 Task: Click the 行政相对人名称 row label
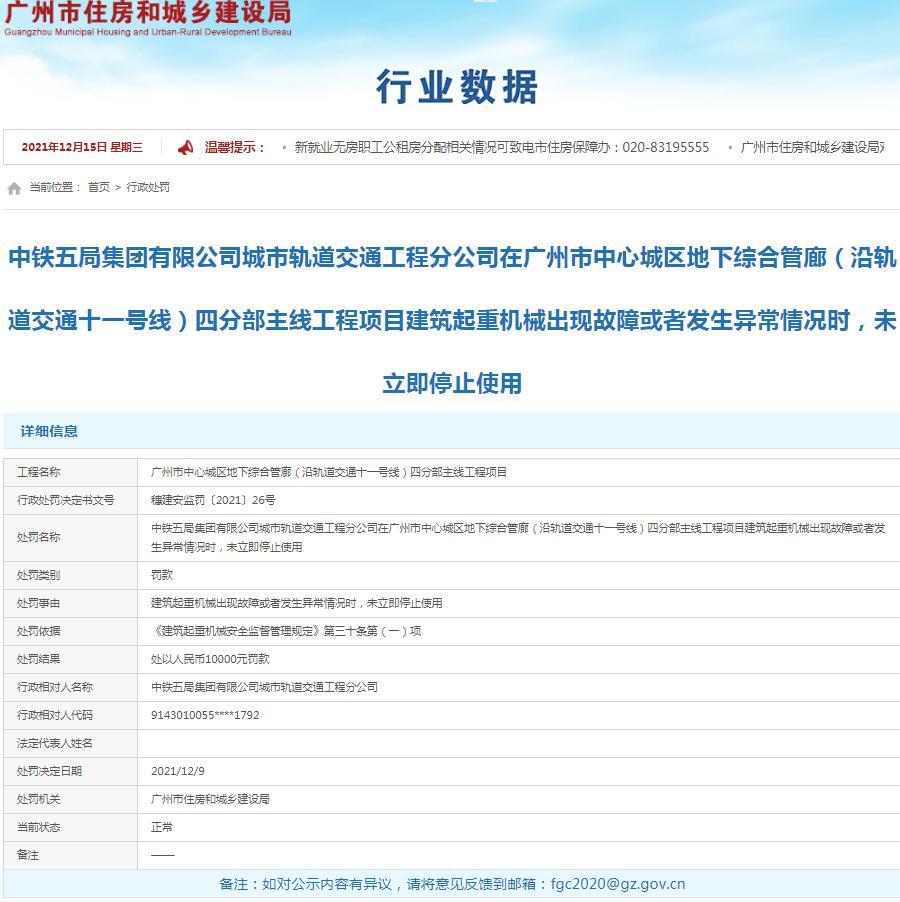coord(55,687)
